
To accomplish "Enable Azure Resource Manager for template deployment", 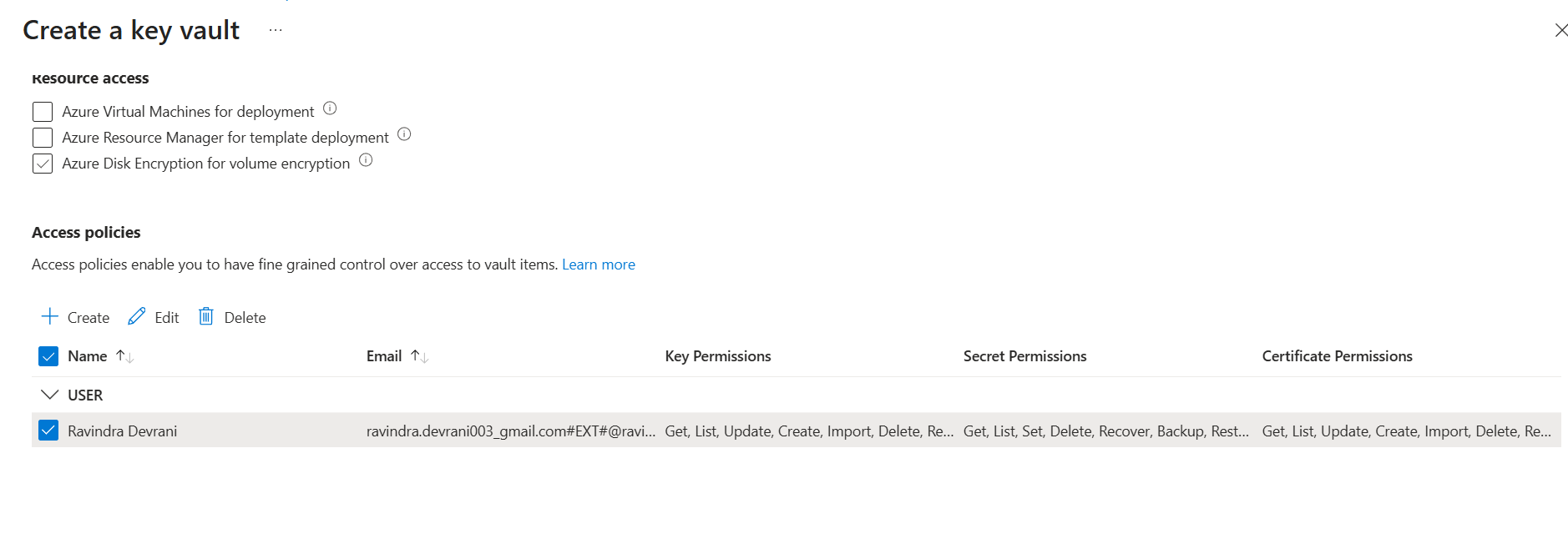I will point(43,138).
